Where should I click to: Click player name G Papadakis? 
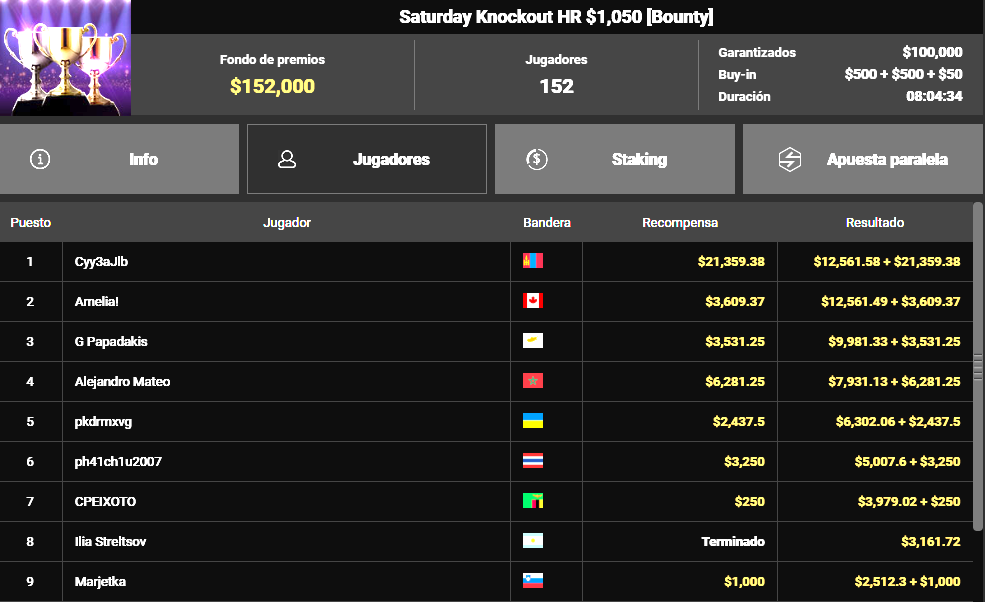(111, 342)
